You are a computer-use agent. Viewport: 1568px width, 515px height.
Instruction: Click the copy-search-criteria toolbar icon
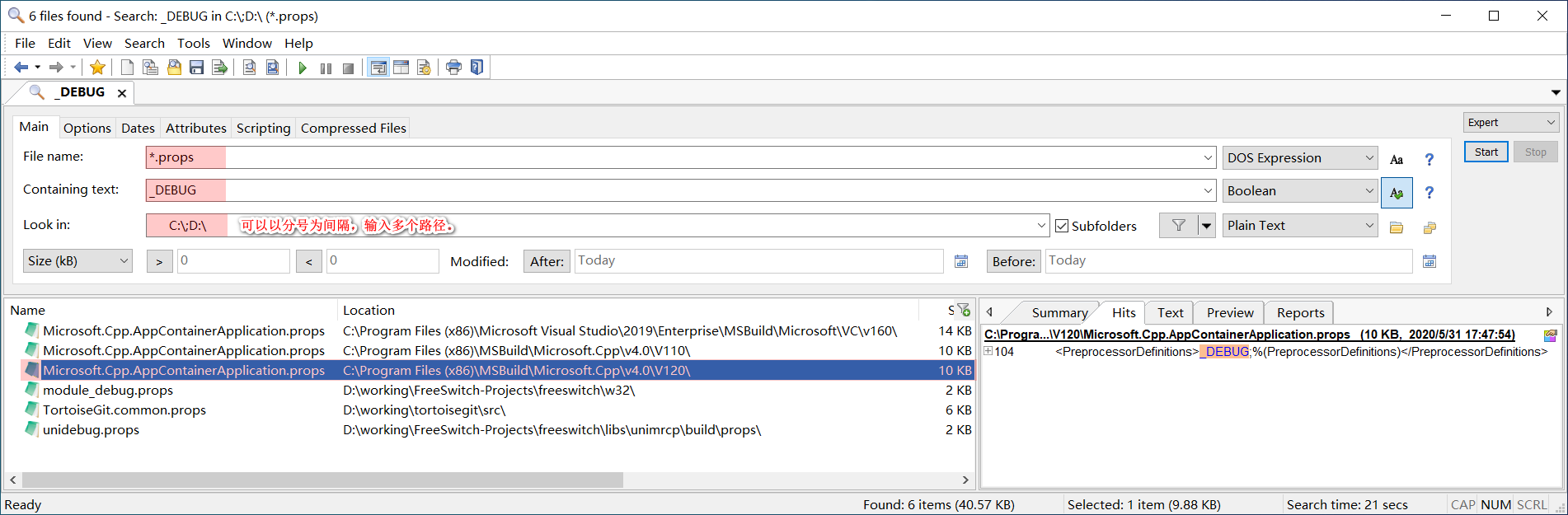[x=150, y=68]
